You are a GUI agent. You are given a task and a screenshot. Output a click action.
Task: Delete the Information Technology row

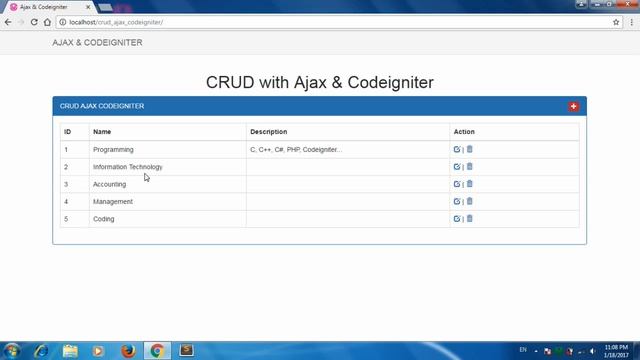pos(469,166)
